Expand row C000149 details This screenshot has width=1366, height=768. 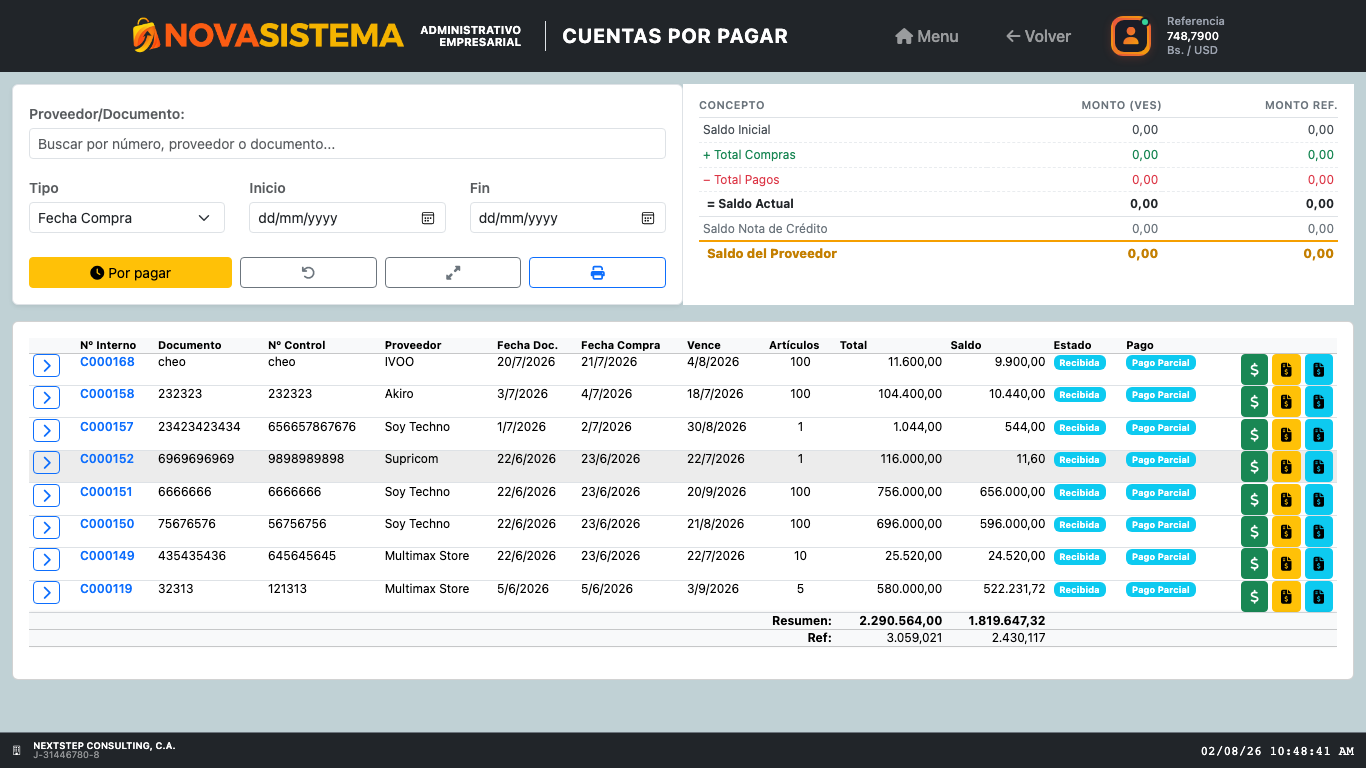pyautogui.click(x=46, y=560)
